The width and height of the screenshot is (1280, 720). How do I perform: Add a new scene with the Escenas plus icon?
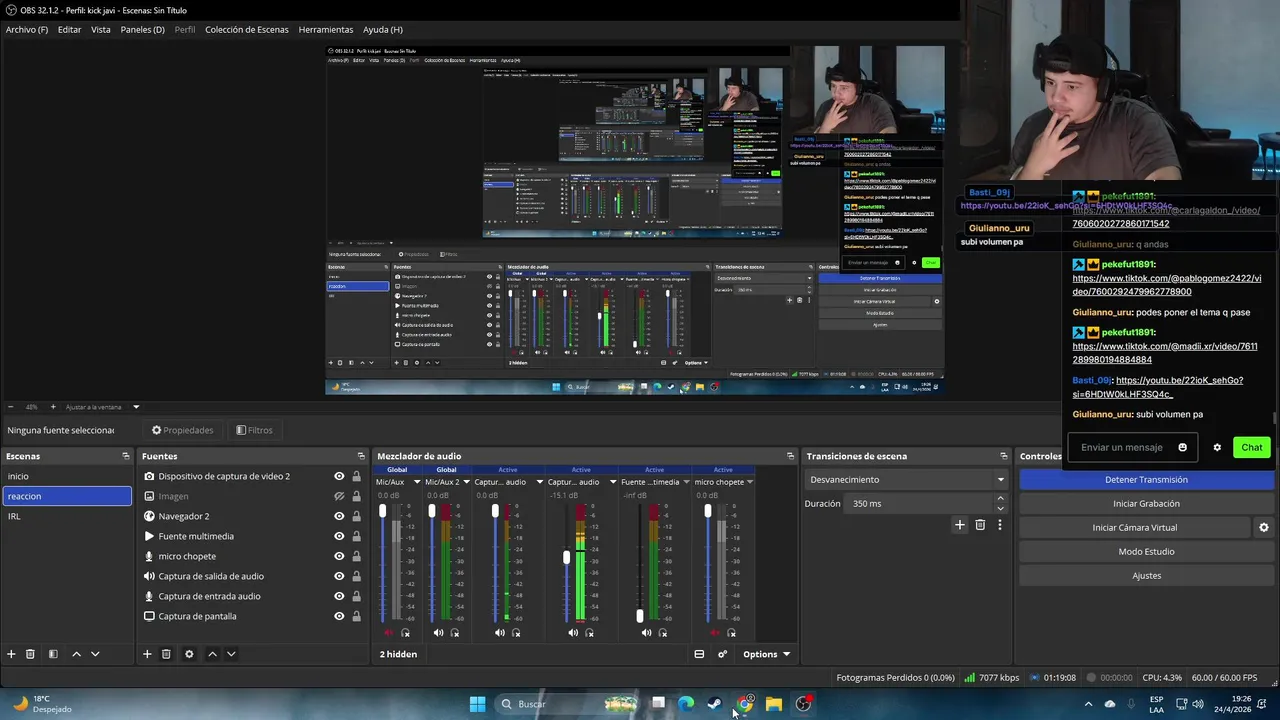pyautogui.click(x=11, y=654)
